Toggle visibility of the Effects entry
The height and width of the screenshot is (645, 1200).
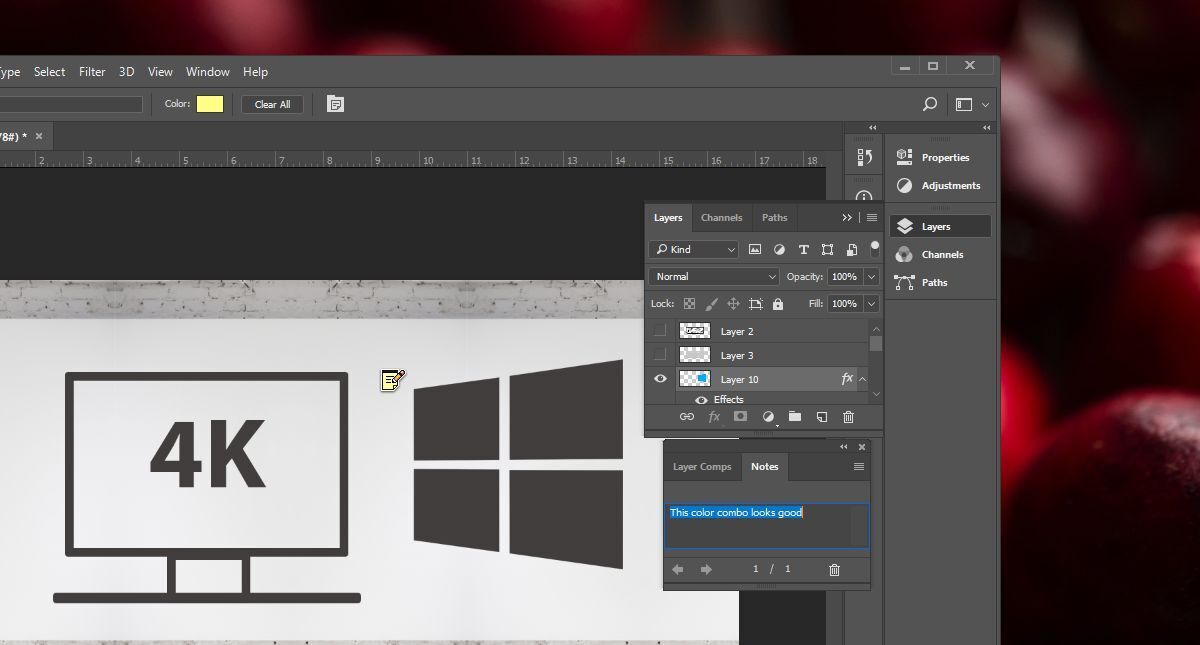[702, 399]
